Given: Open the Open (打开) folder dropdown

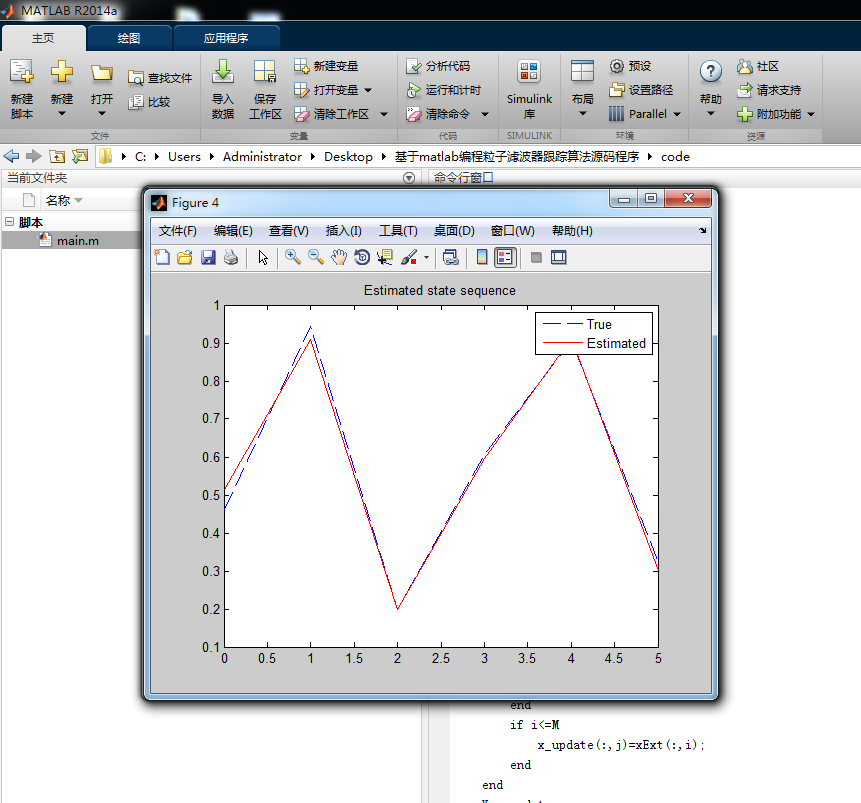Looking at the screenshot, I should tap(102, 90).
